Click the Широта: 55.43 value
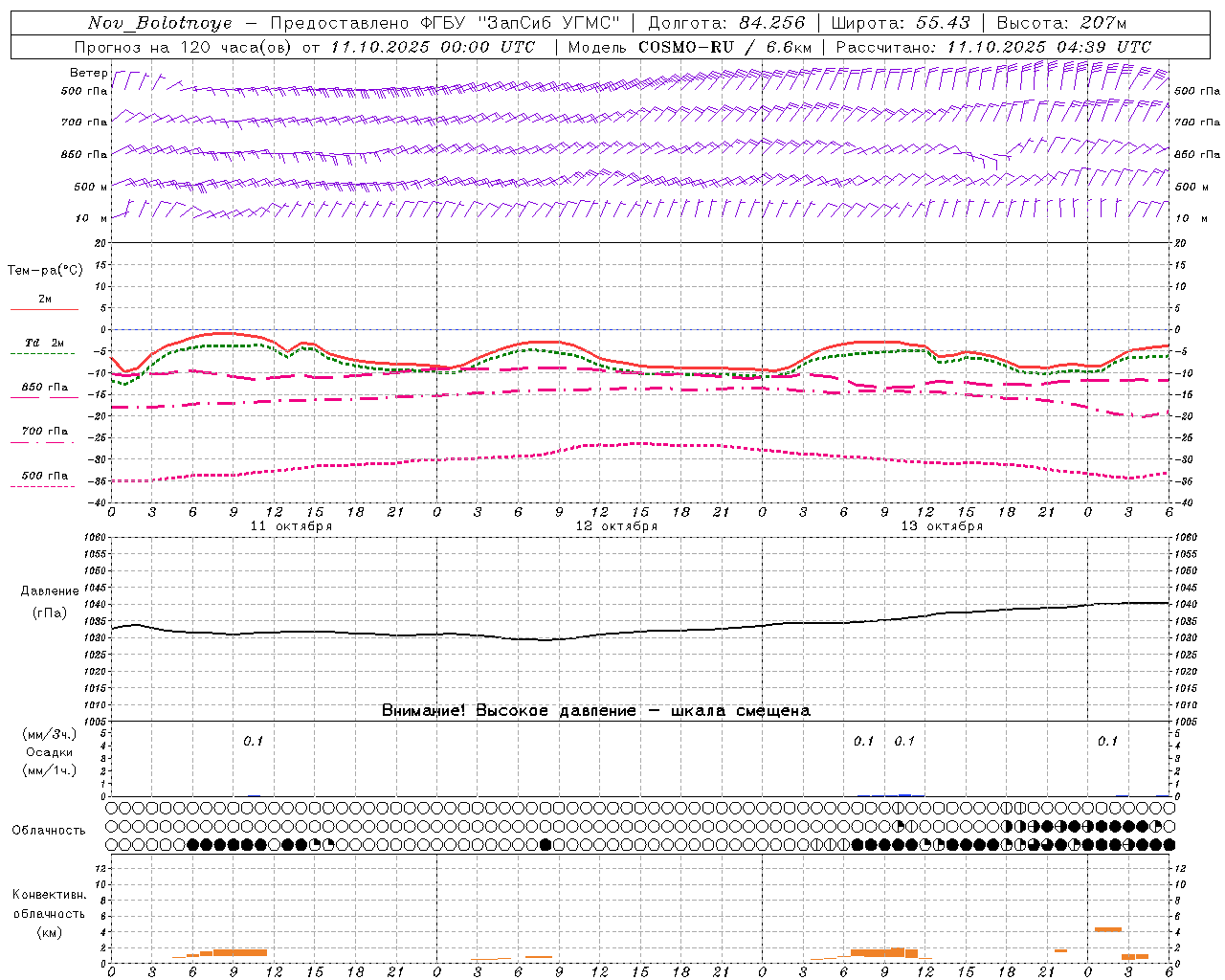 [901, 23]
